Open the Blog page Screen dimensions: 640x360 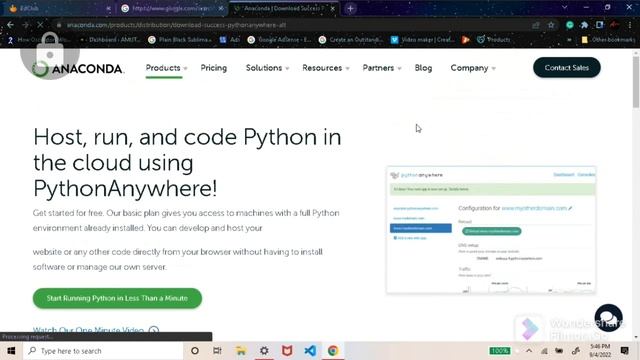coord(423,68)
